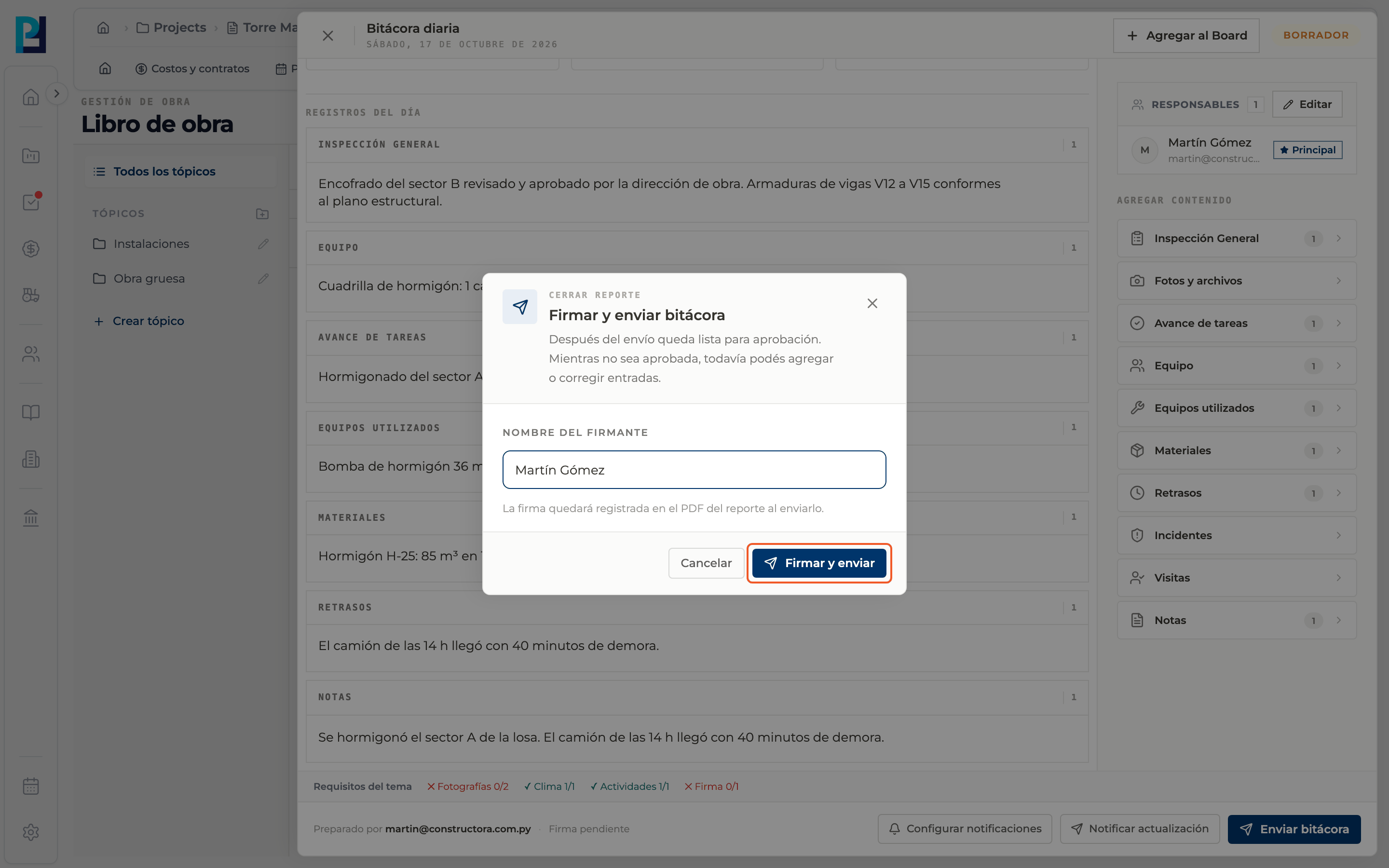Open the Instalaciones topic
The height and width of the screenshot is (868, 1389).
pyautogui.click(x=151, y=244)
